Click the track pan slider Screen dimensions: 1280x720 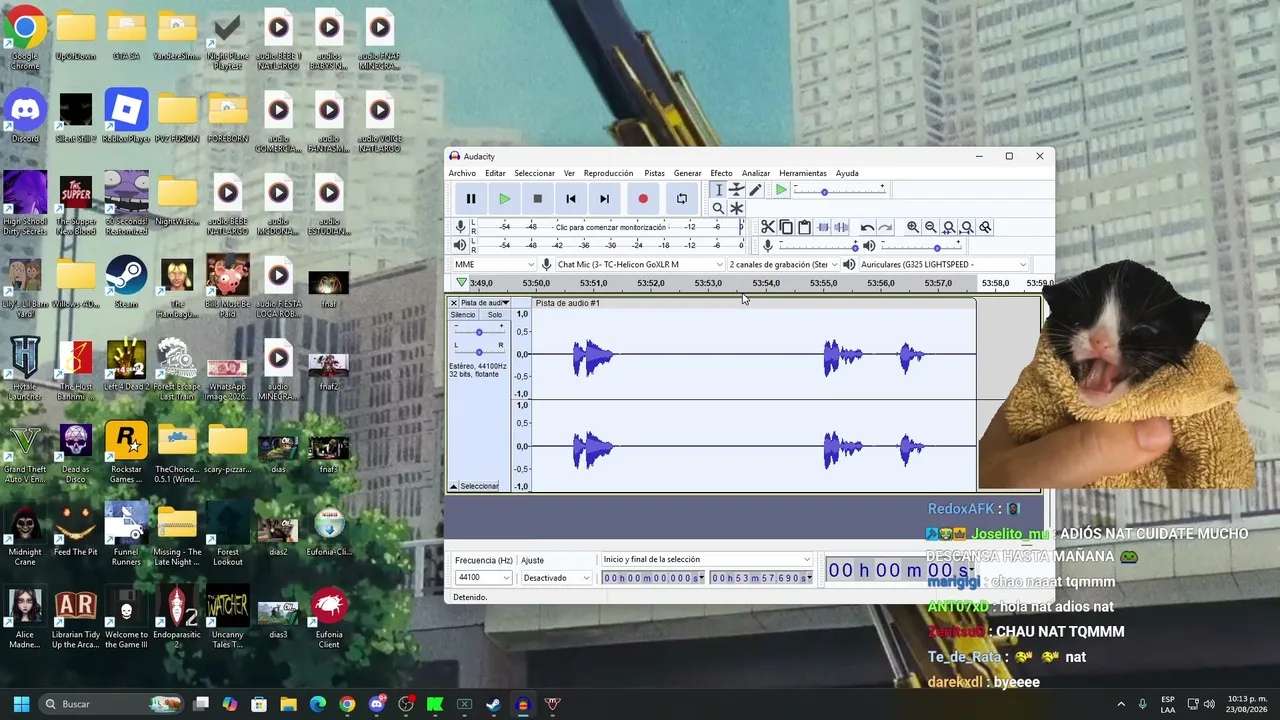click(x=479, y=351)
